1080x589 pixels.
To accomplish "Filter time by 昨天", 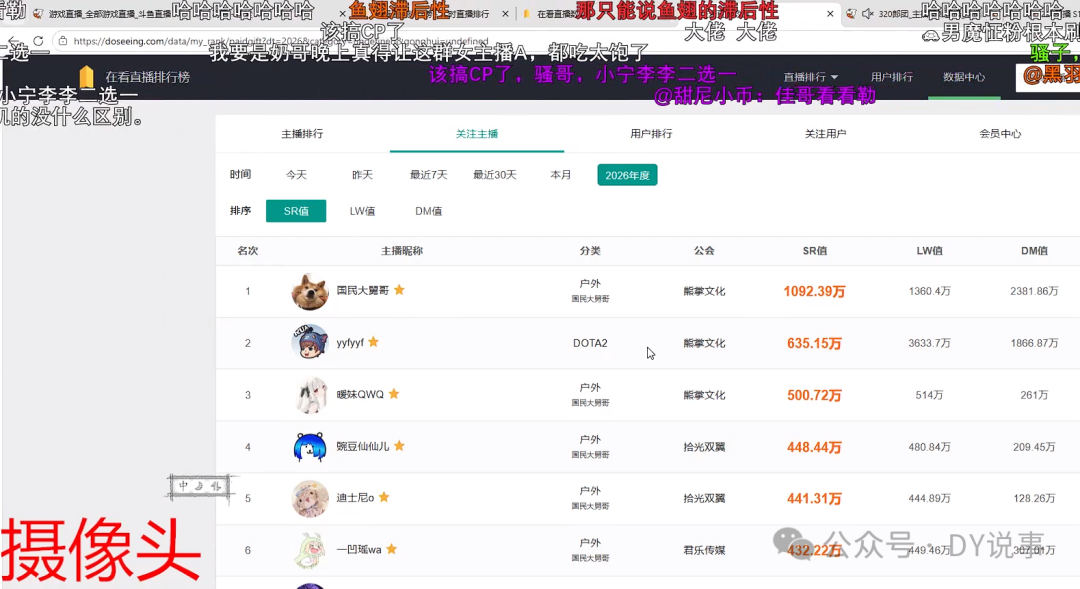I will coord(362,175).
